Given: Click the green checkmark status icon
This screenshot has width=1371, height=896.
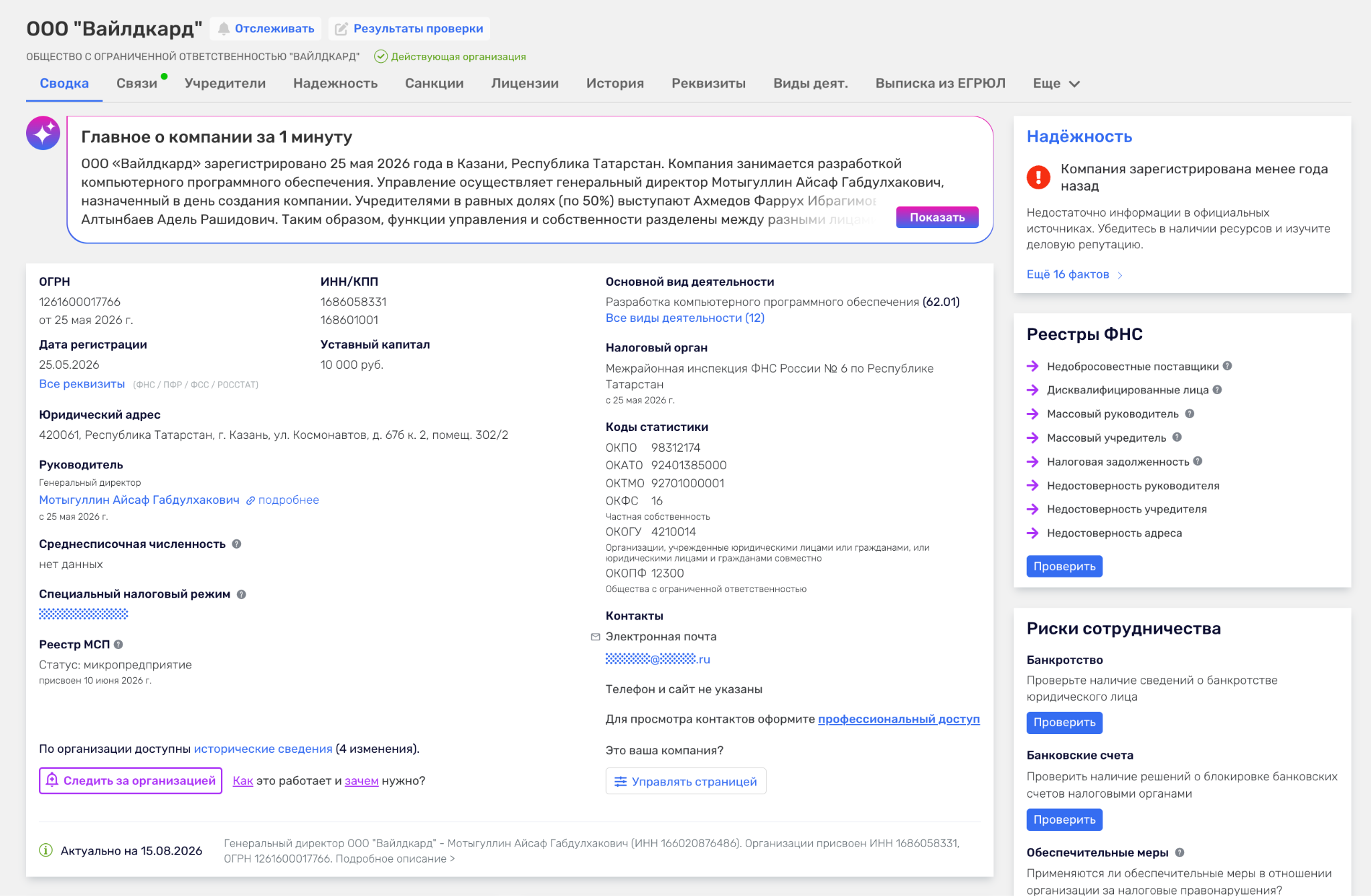Looking at the screenshot, I should [x=381, y=57].
